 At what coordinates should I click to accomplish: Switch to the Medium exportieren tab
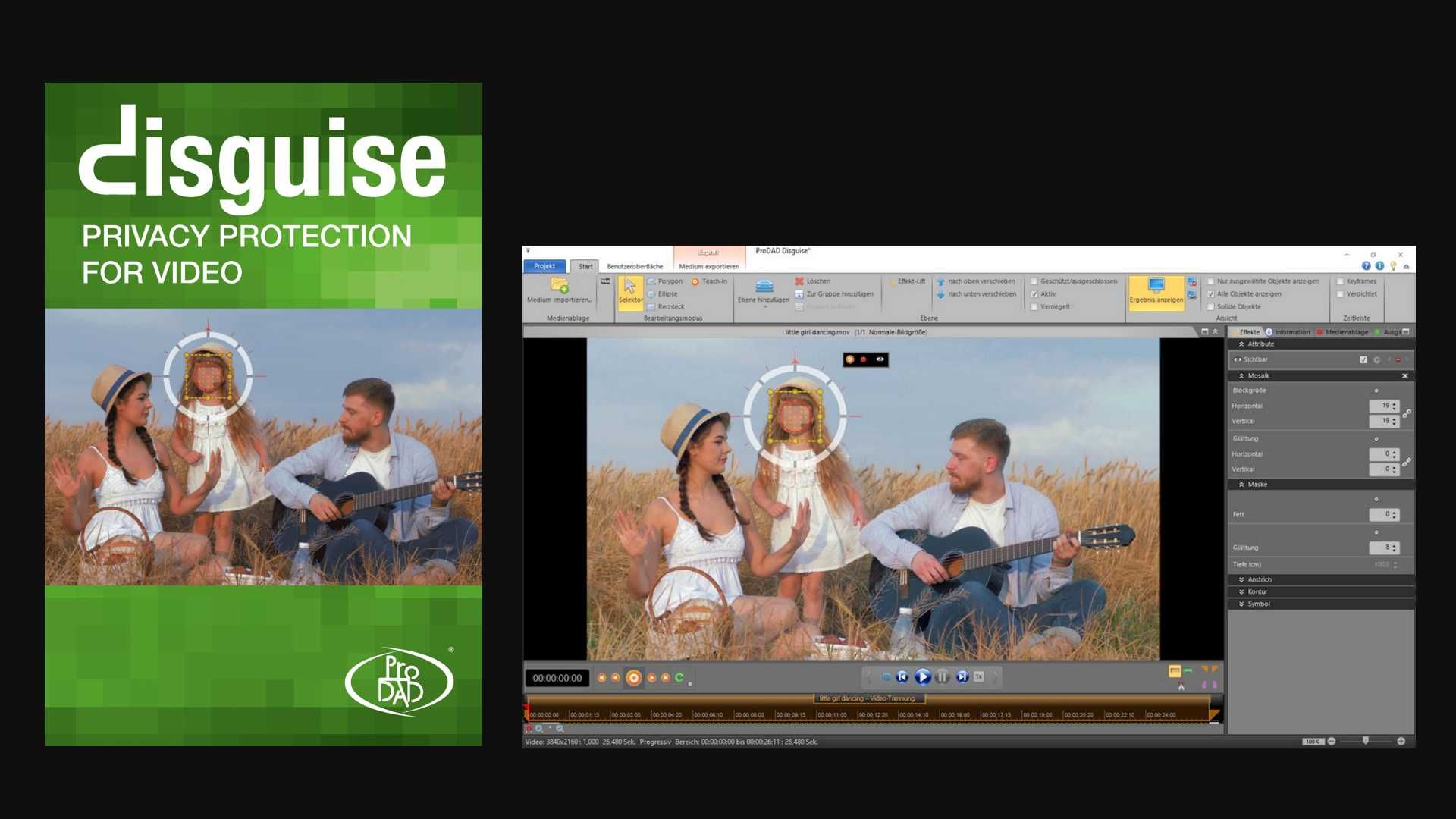(x=711, y=266)
